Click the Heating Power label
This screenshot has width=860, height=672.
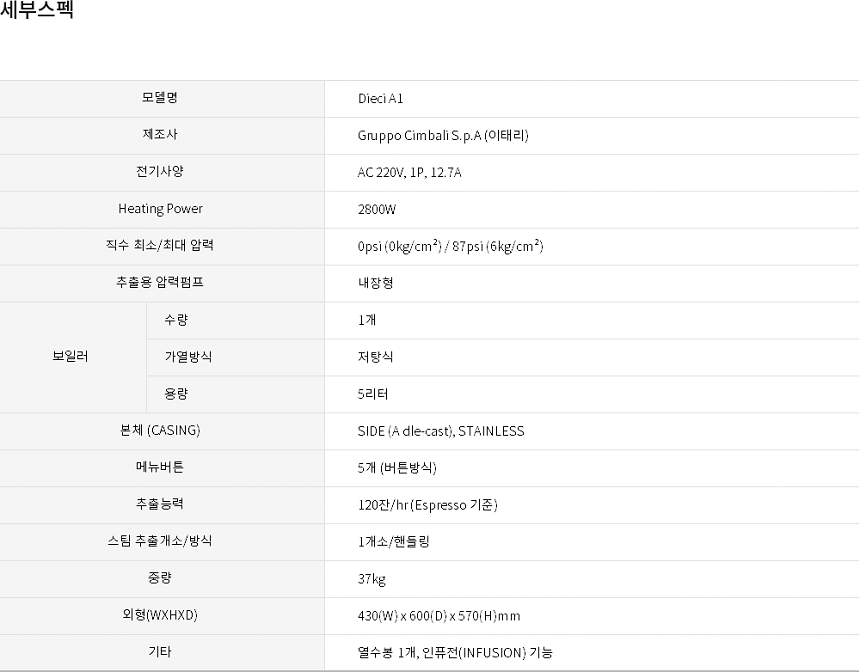pos(160,209)
